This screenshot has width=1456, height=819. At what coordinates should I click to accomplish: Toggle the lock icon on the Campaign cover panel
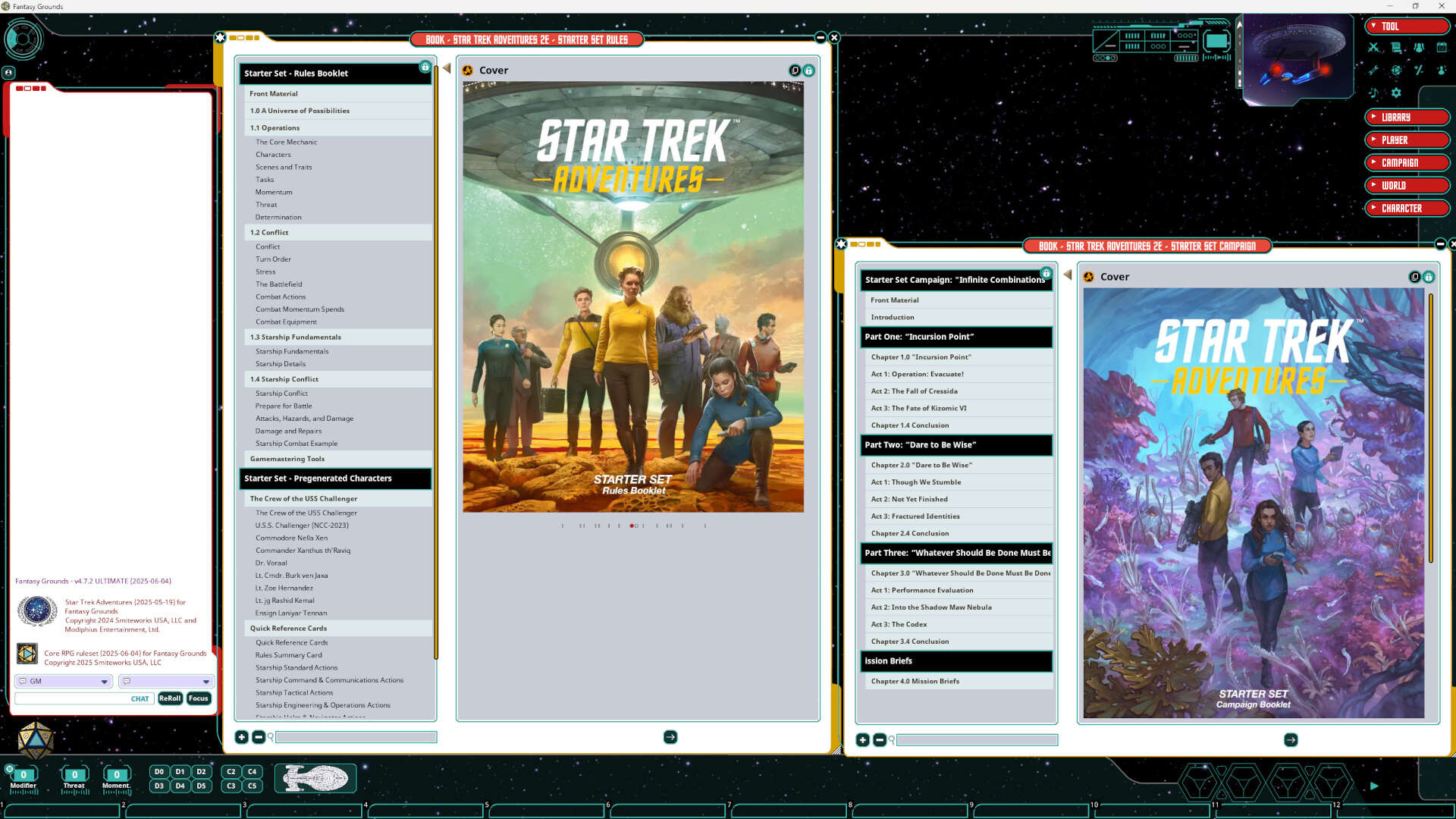[1429, 276]
